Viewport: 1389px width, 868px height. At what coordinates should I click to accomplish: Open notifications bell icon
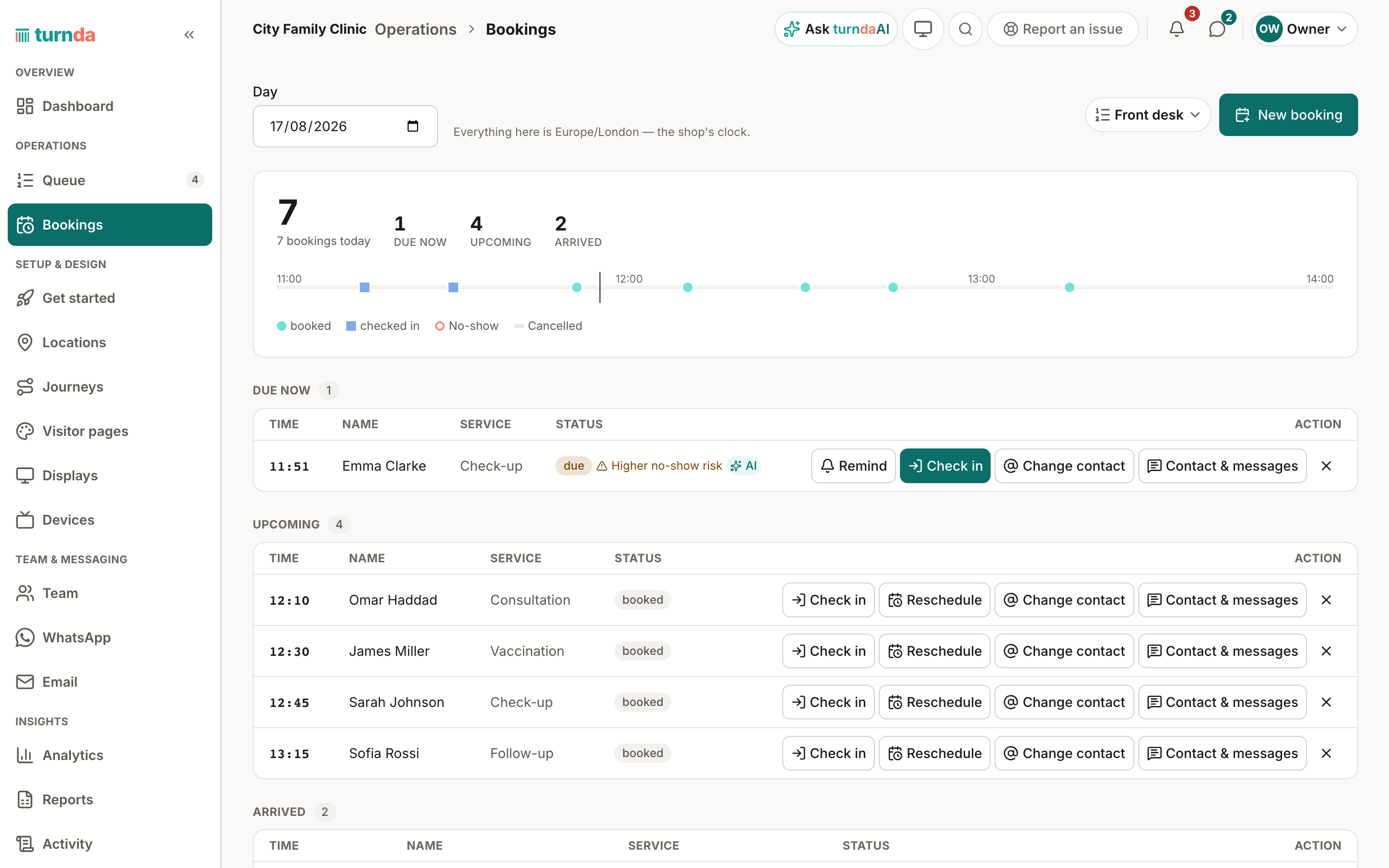[1177, 29]
